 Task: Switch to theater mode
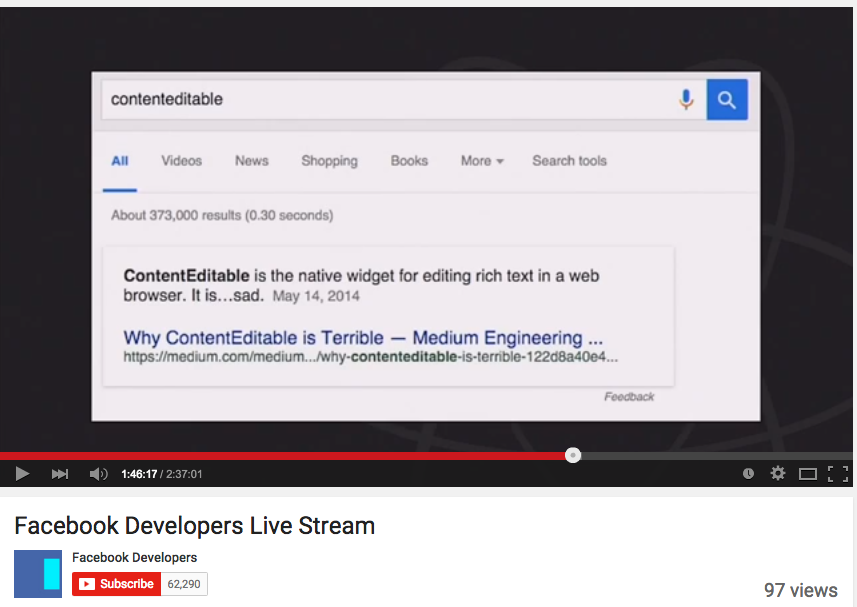point(808,474)
